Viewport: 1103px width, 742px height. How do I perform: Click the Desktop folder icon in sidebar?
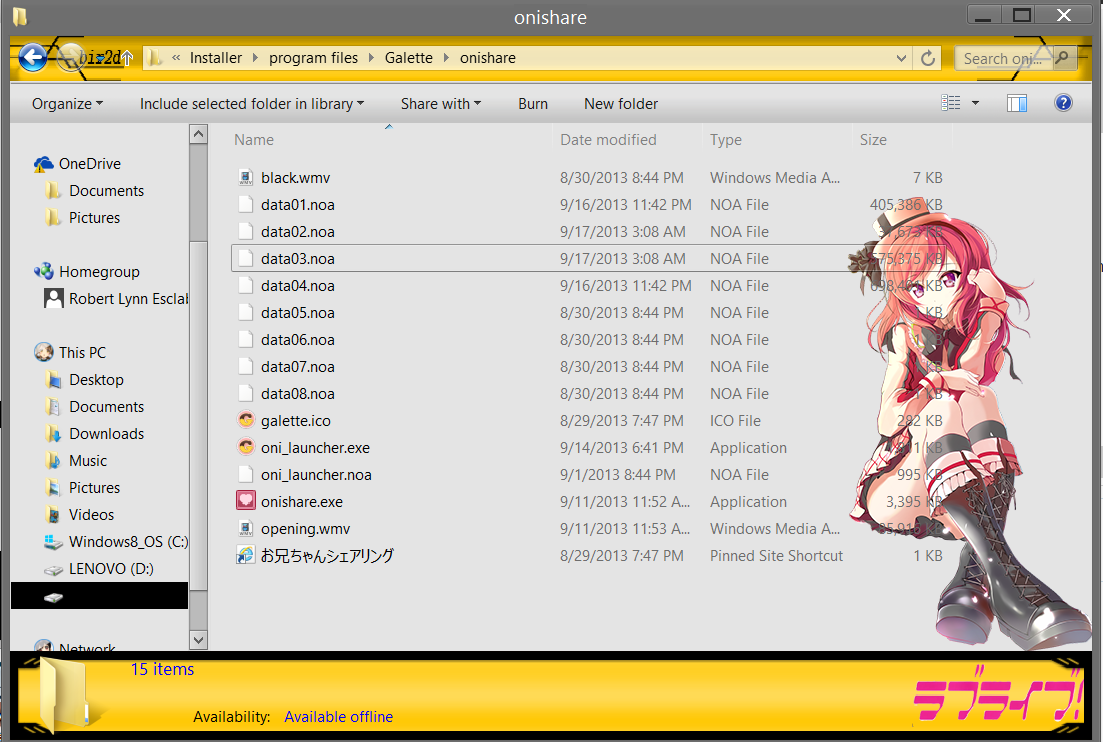pos(53,380)
